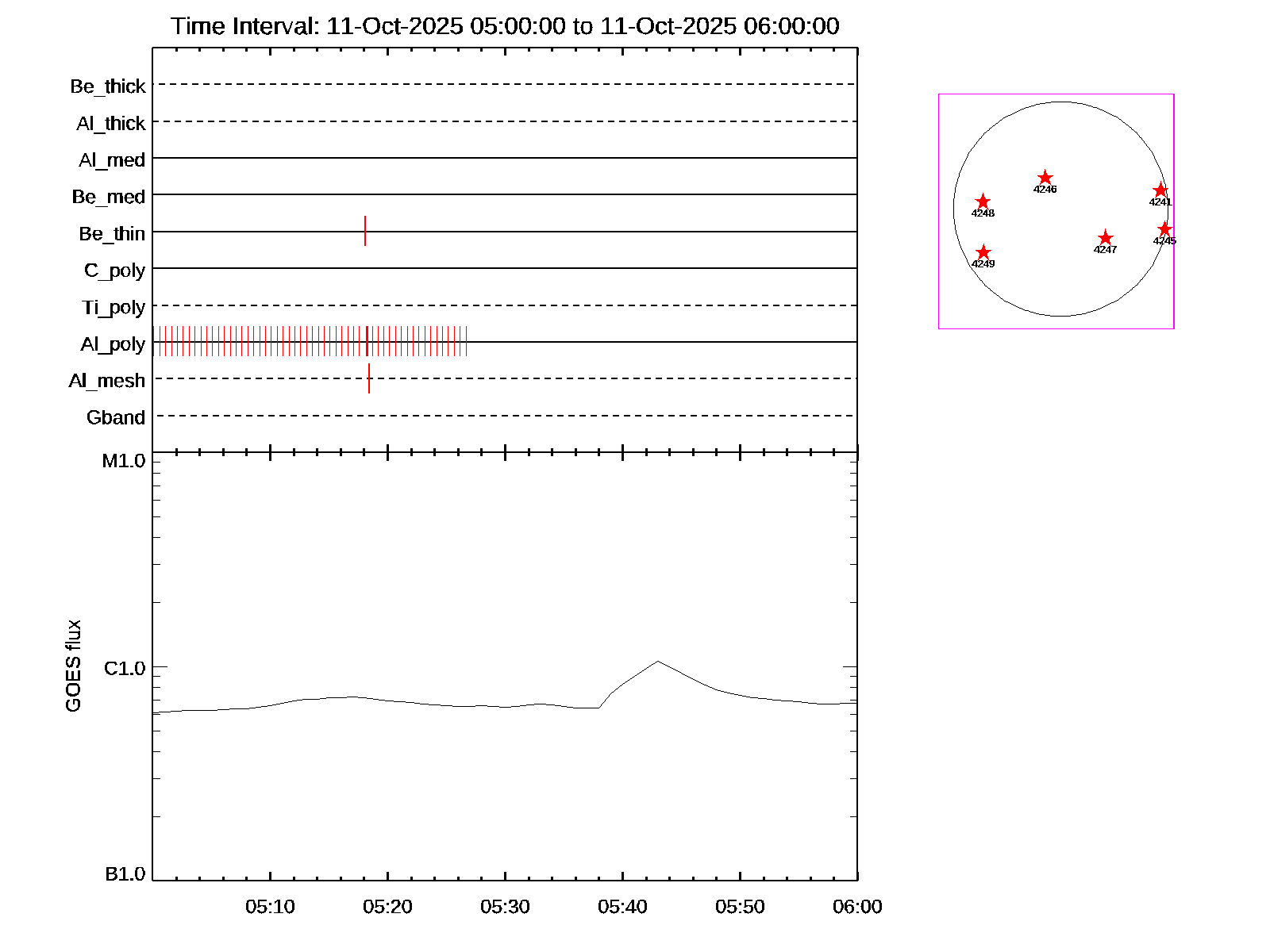This screenshot has width=1270, height=952.
Task: Click the red star labeled 4241
Action: [1160, 190]
